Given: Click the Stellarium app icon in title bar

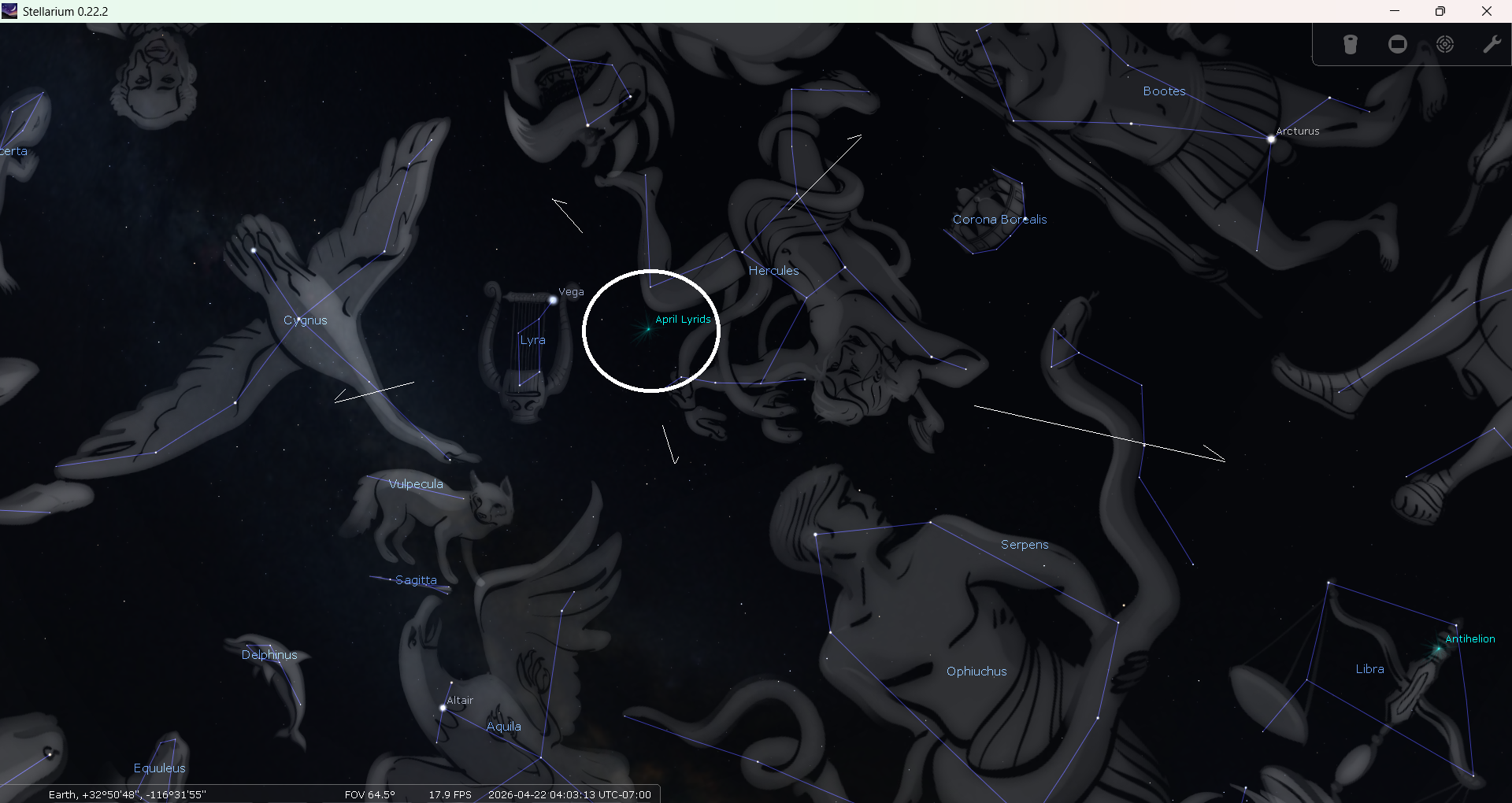Looking at the screenshot, I should click(9, 11).
